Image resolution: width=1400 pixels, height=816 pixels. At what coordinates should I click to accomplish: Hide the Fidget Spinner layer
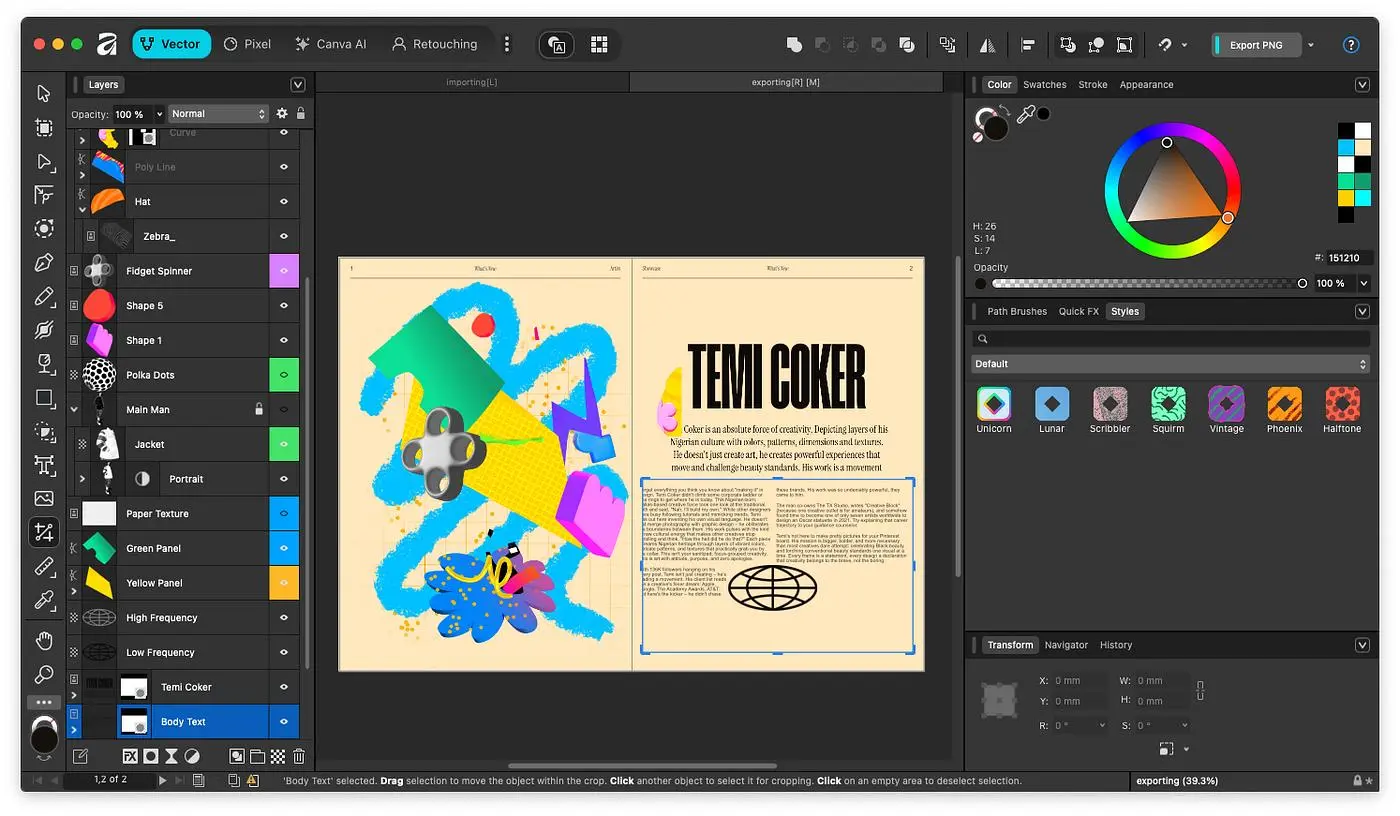(x=284, y=271)
